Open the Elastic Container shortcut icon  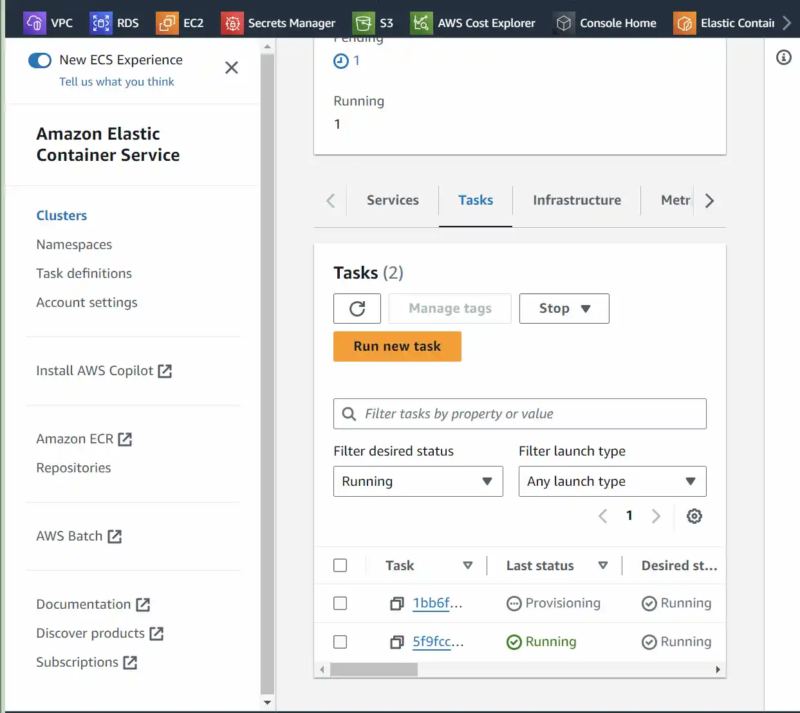click(684, 23)
